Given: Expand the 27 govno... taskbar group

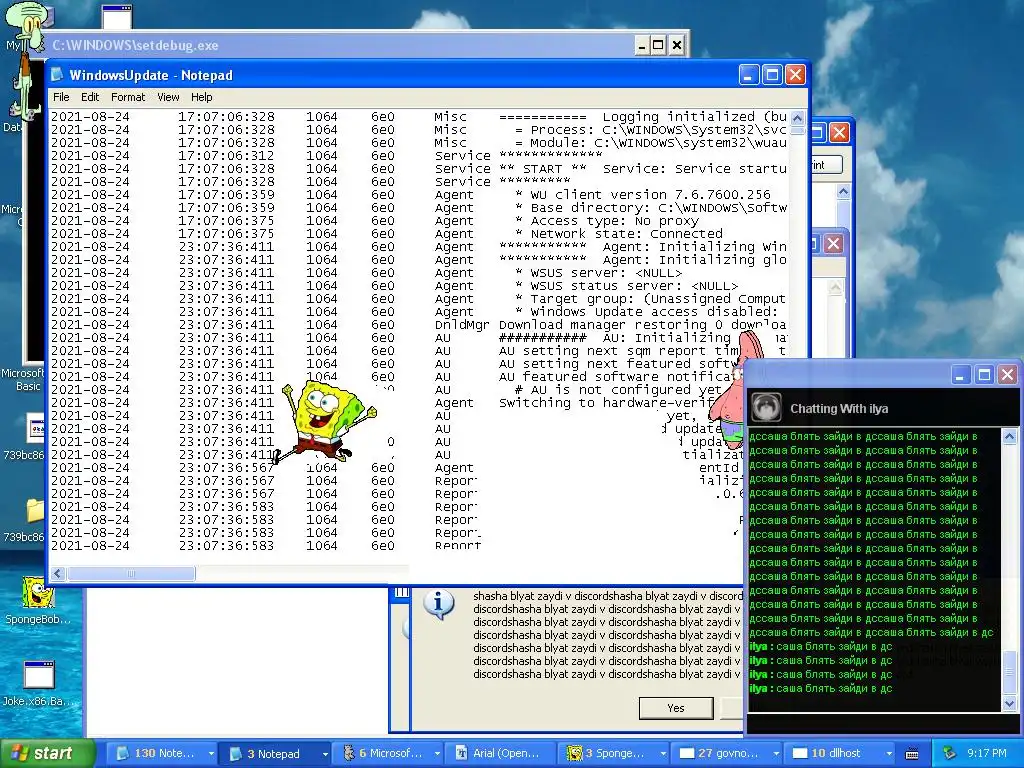Looking at the screenshot, I should coord(776,754).
